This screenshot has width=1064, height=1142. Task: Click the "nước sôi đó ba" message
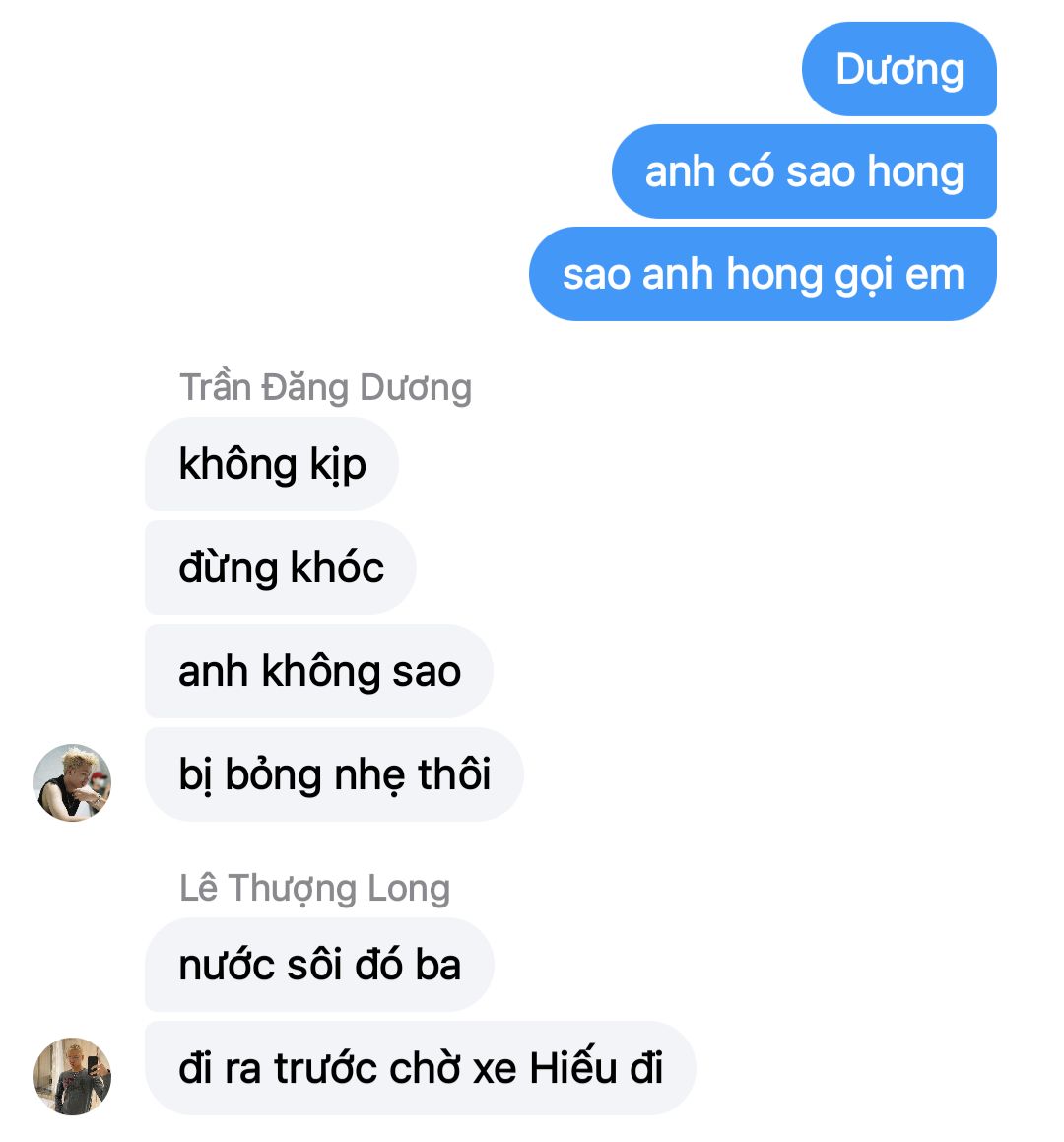[x=319, y=965]
